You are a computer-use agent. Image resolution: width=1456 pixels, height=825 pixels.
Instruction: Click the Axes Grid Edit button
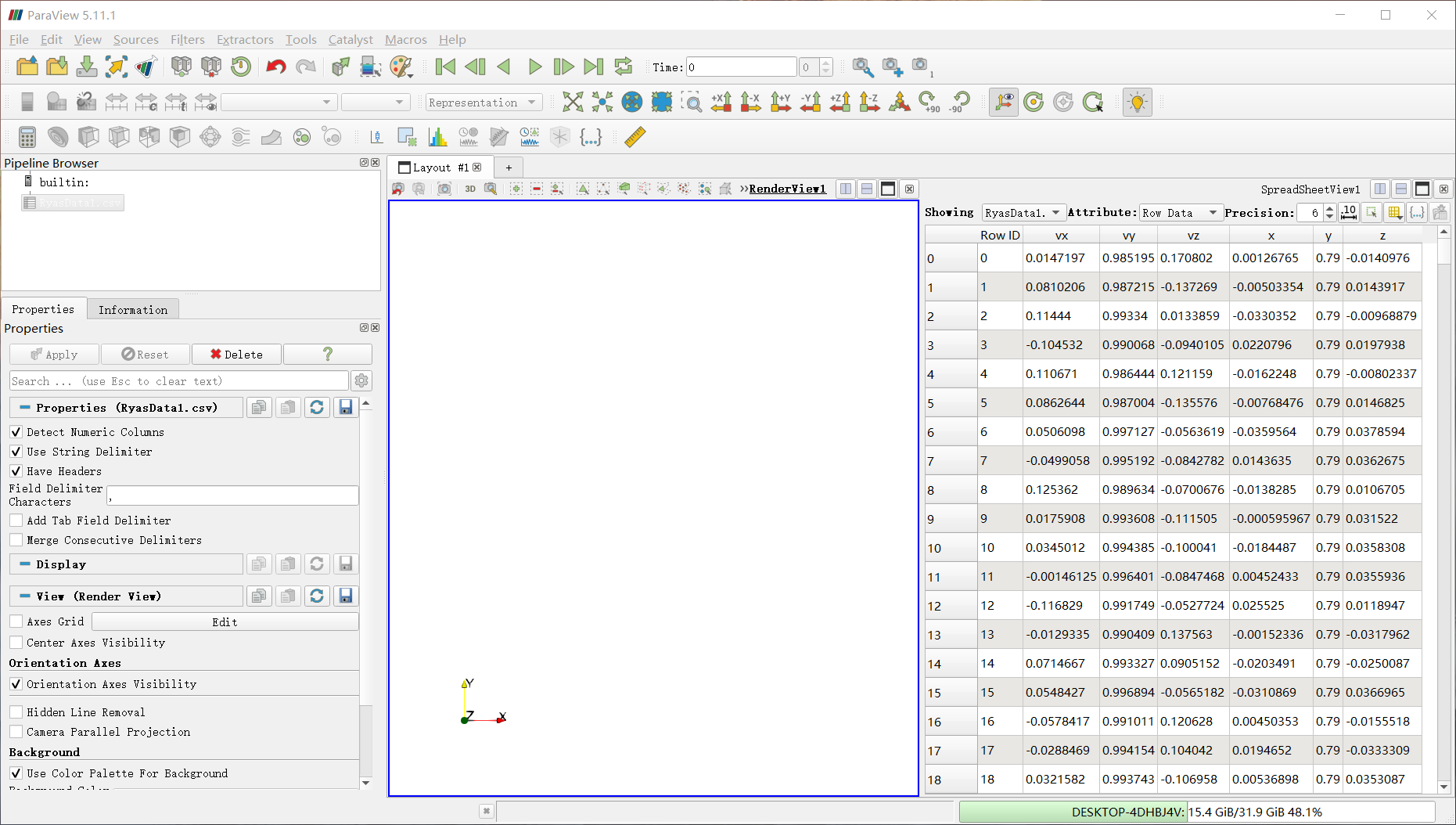pyautogui.click(x=225, y=622)
